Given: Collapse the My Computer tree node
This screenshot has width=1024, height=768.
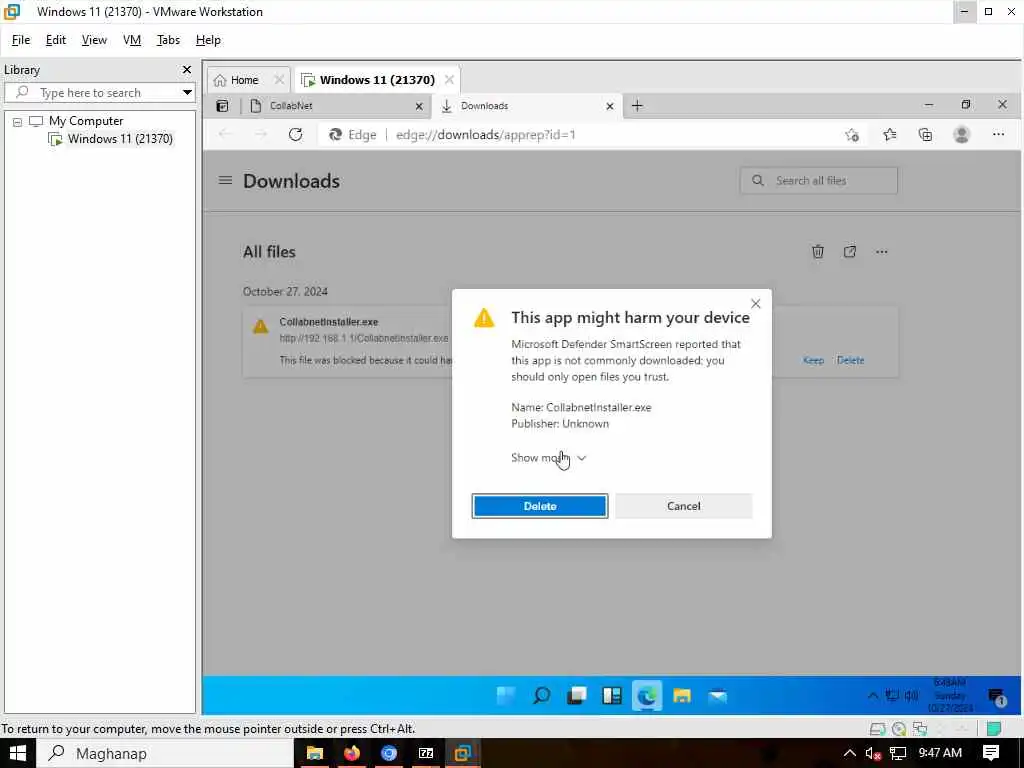Looking at the screenshot, I should pyautogui.click(x=17, y=121).
